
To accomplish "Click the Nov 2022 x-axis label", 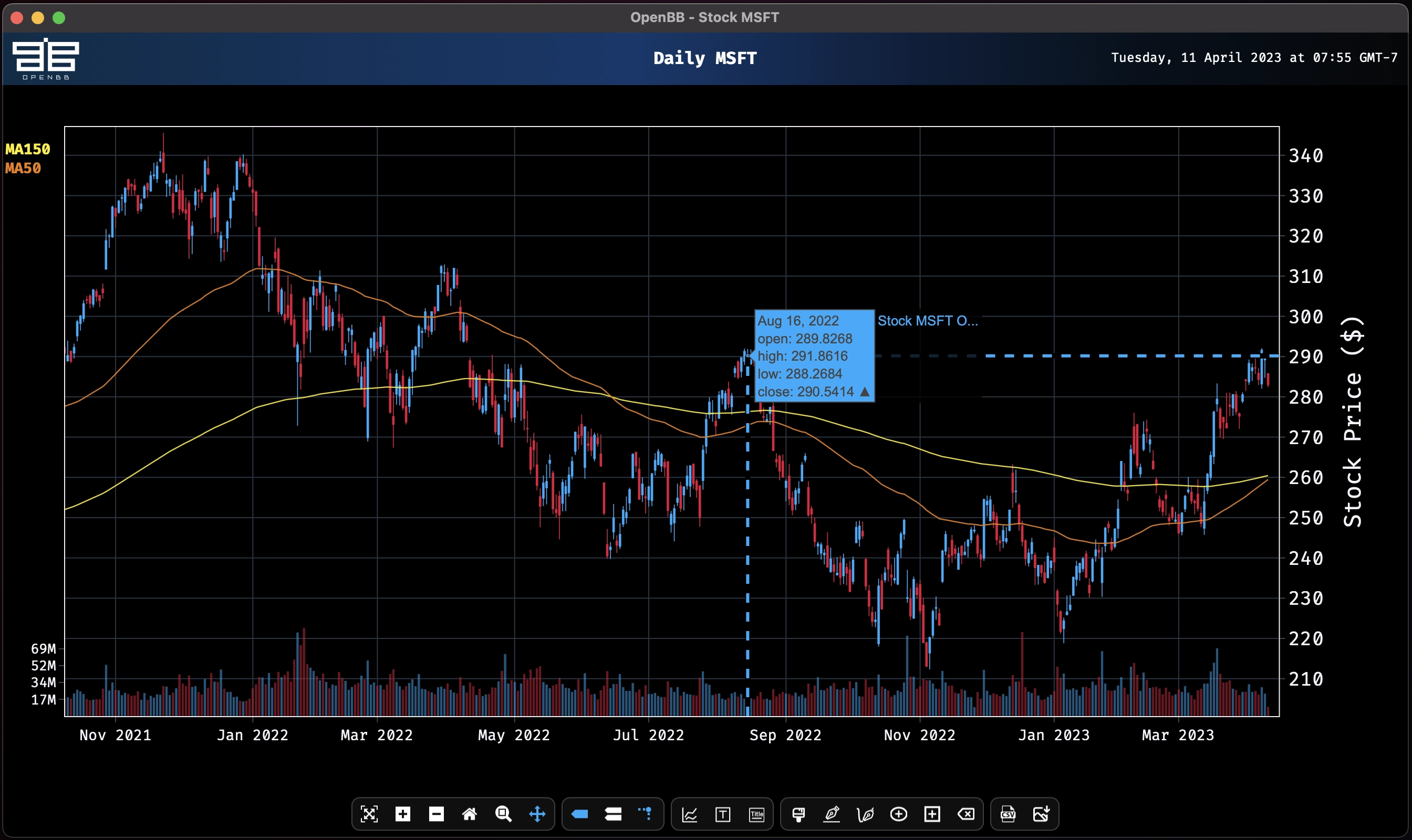I will 920,736.
